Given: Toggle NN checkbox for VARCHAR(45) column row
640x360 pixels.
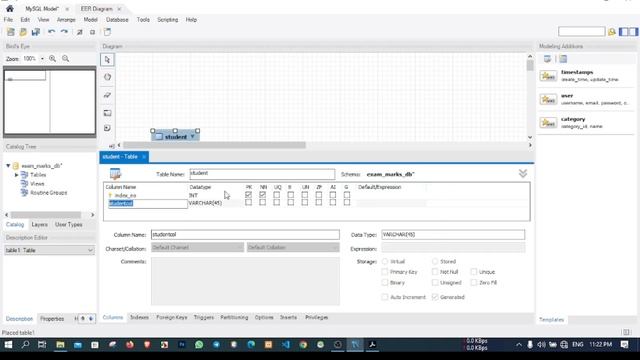Looking at the screenshot, I should (262, 202).
